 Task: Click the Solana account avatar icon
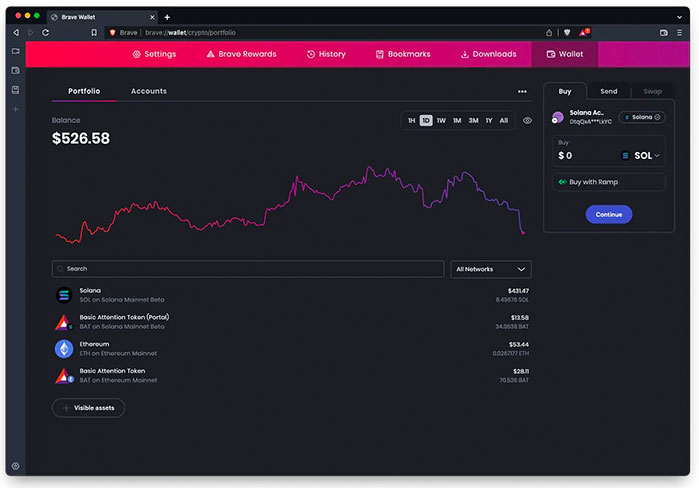[557, 117]
